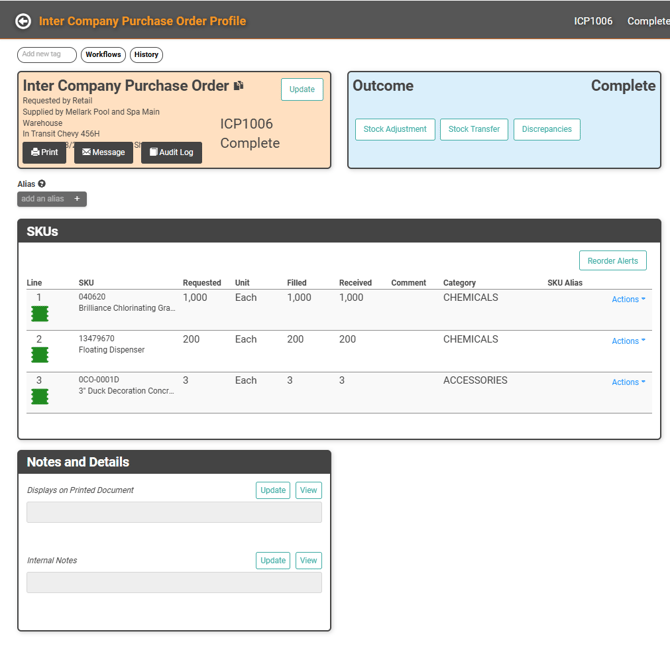The image size is (670, 658).
Task: Click the green stamp icon on line 3
Action: (x=40, y=397)
